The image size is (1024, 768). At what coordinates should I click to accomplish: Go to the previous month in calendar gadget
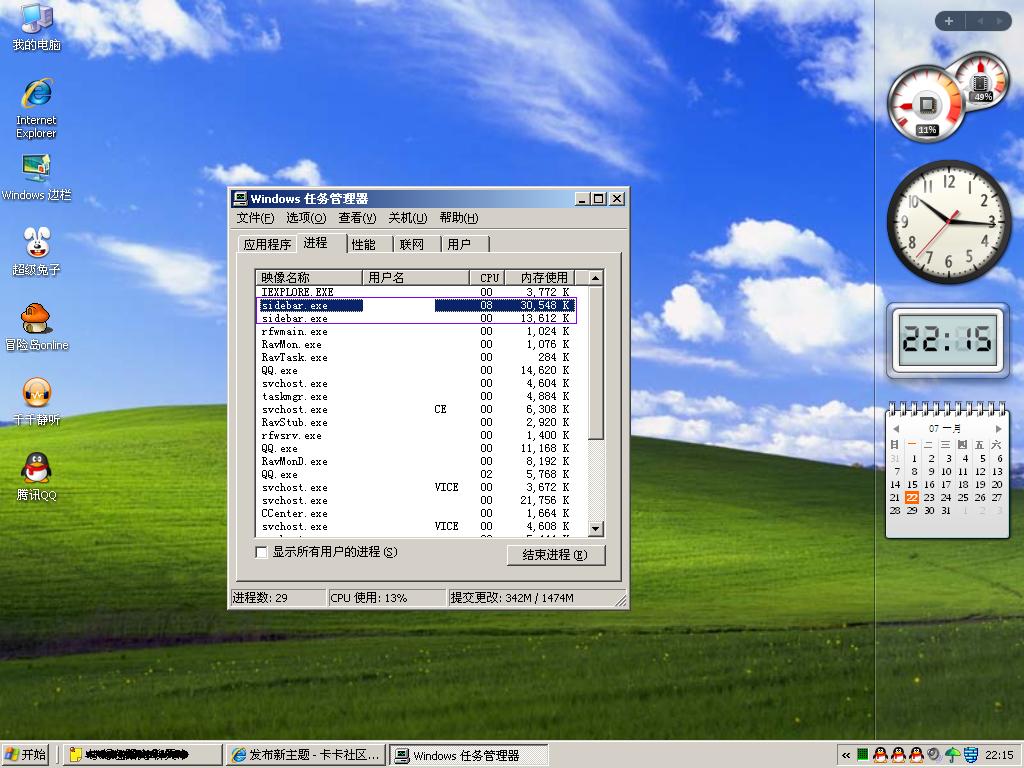click(x=895, y=428)
